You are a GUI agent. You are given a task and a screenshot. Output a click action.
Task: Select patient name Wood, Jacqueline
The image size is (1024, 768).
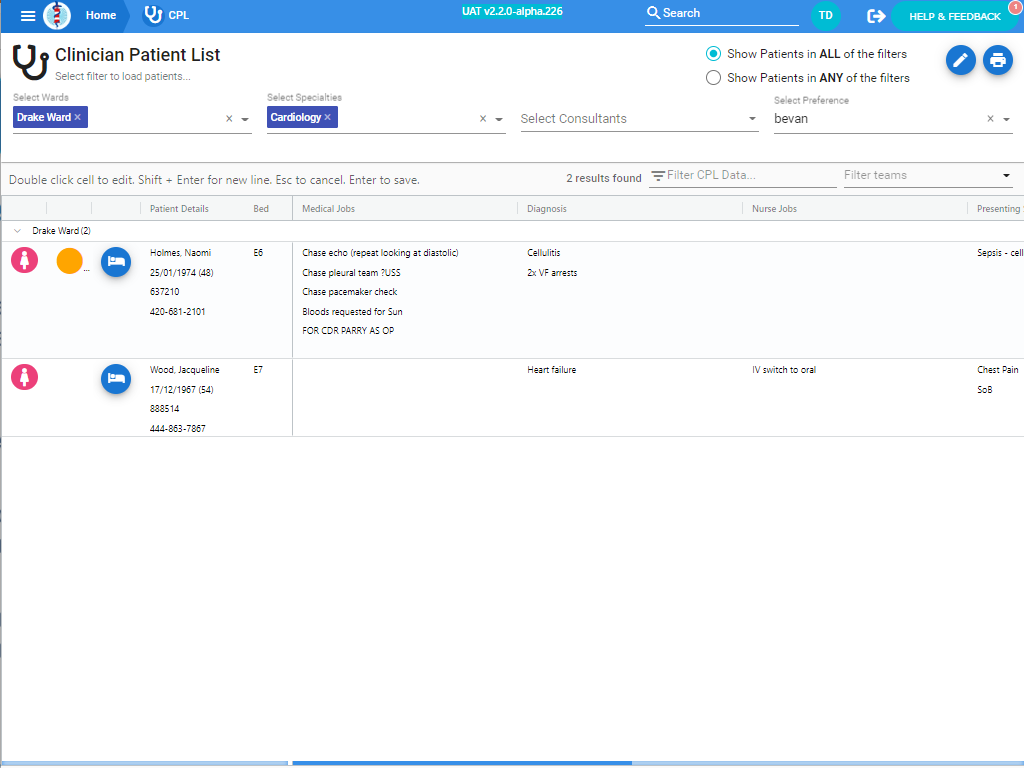[x=184, y=370]
